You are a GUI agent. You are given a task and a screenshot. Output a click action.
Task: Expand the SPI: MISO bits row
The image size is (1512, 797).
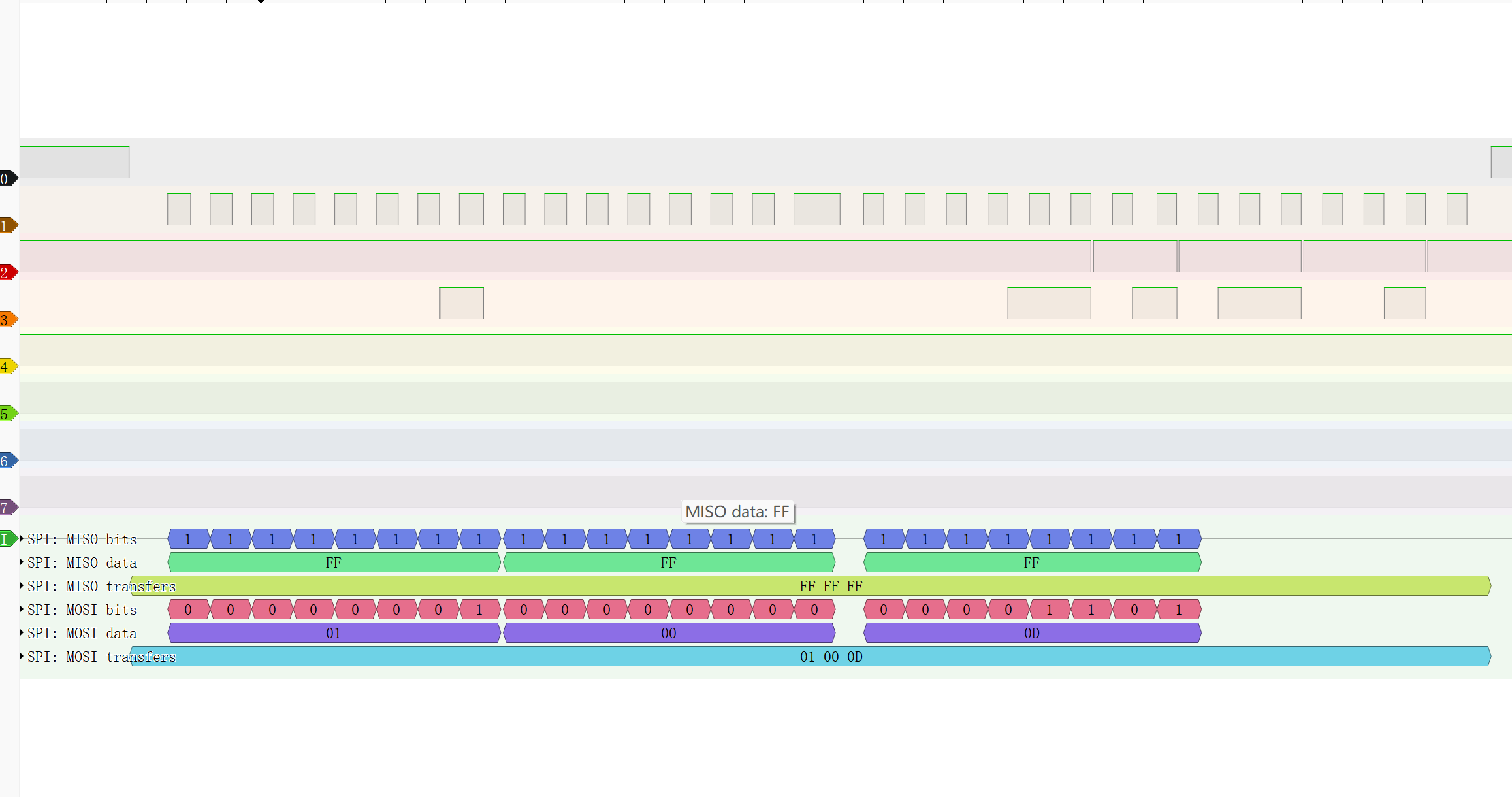pyautogui.click(x=20, y=539)
